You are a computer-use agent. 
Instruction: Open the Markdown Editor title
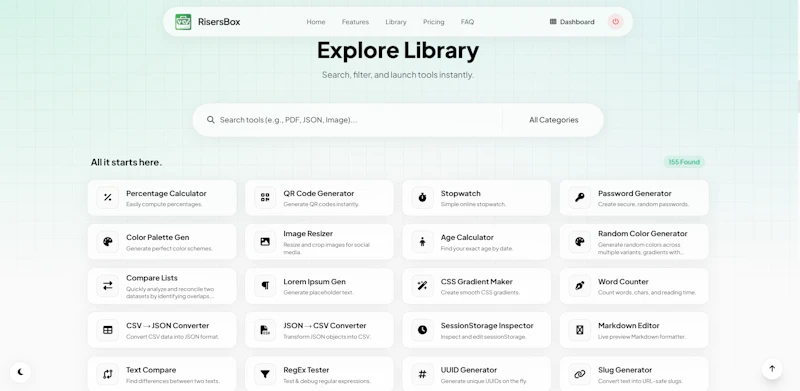629,326
